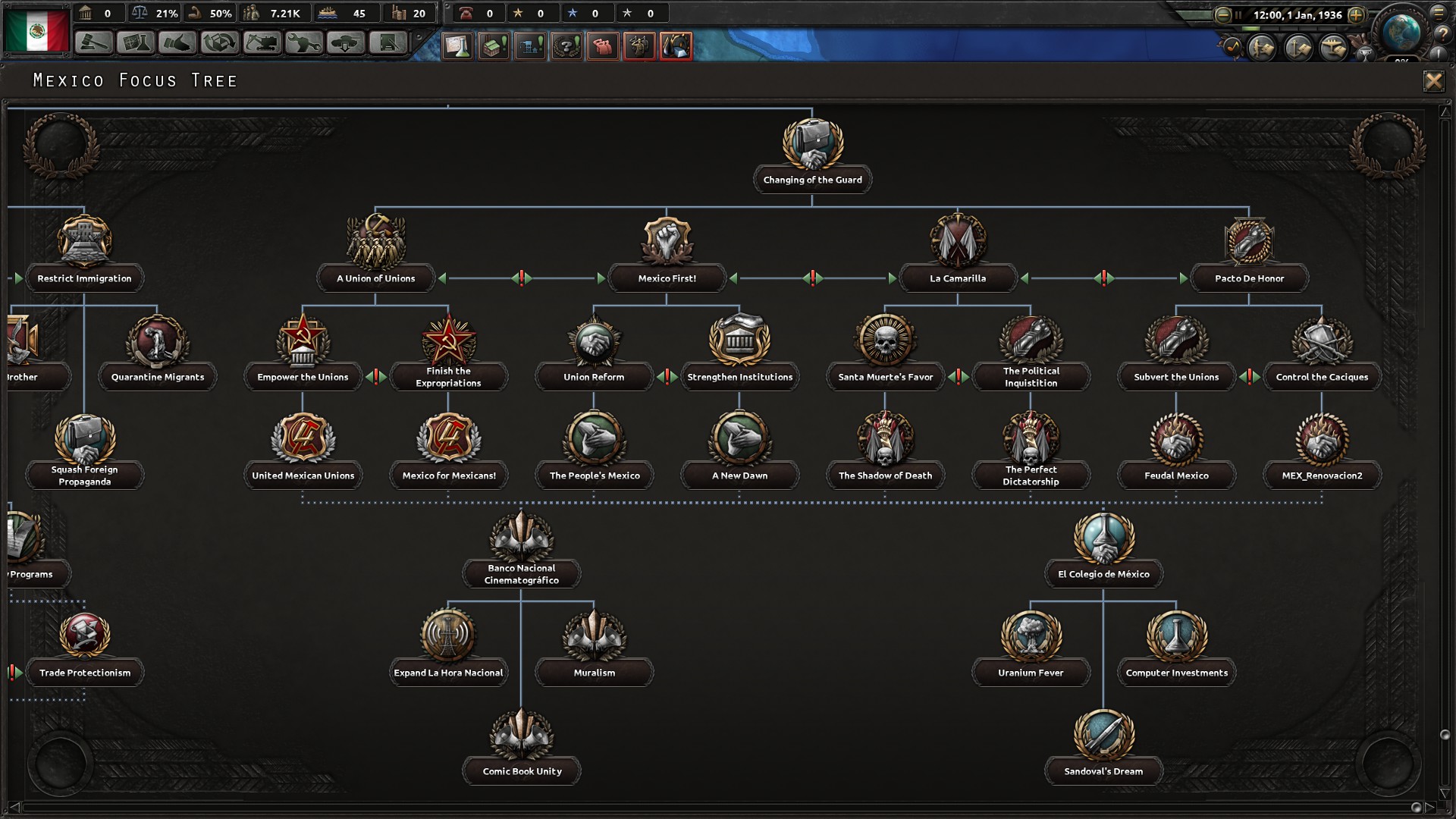The width and height of the screenshot is (1456, 819).
Task: Click the Union Reform focus label
Action: coord(594,377)
